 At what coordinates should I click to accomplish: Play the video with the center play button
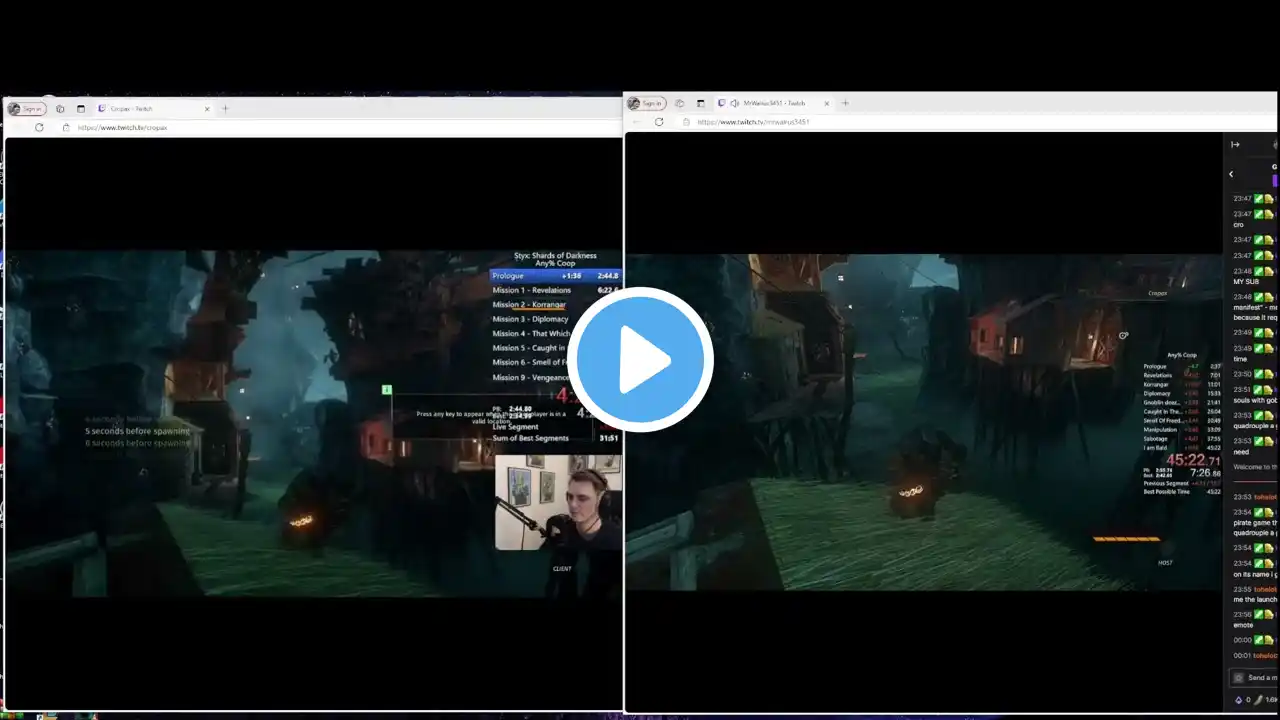tap(640, 360)
